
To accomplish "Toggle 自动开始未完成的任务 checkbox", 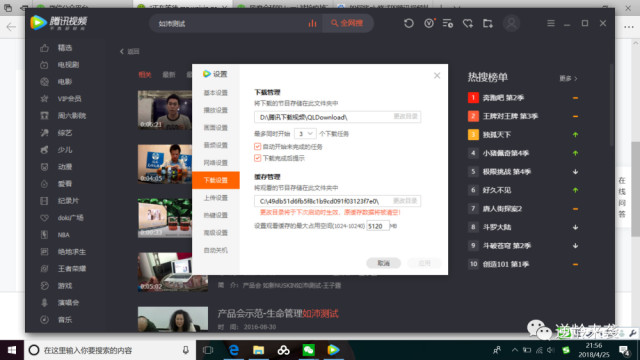I will [x=258, y=147].
